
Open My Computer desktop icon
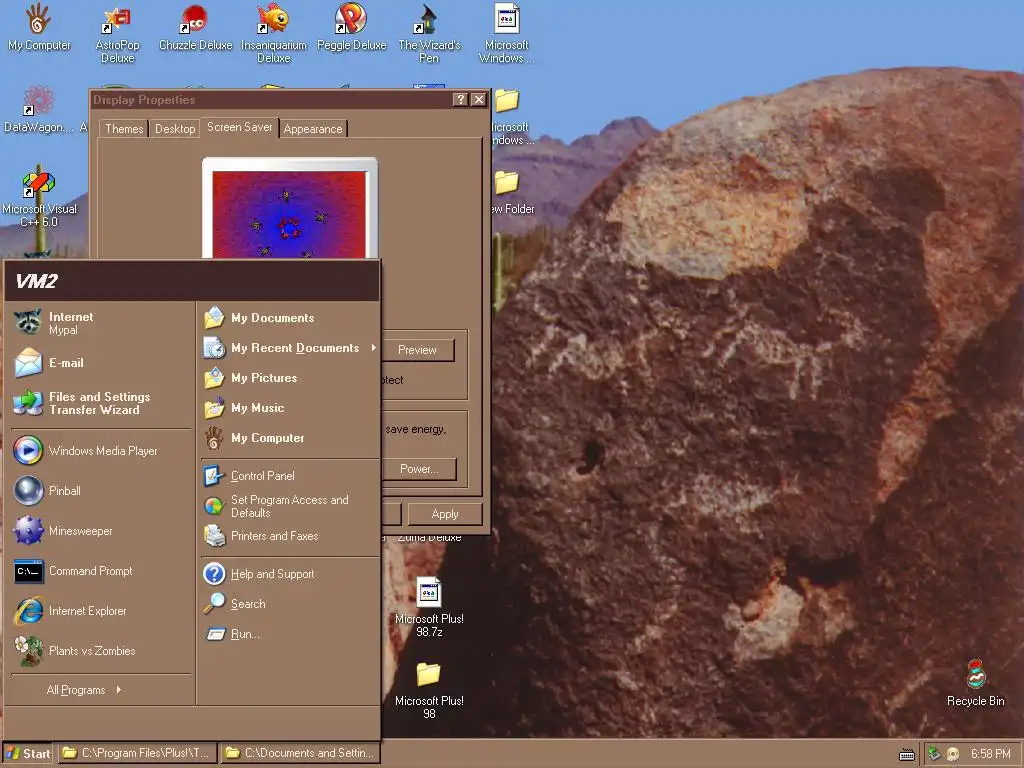[39, 27]
